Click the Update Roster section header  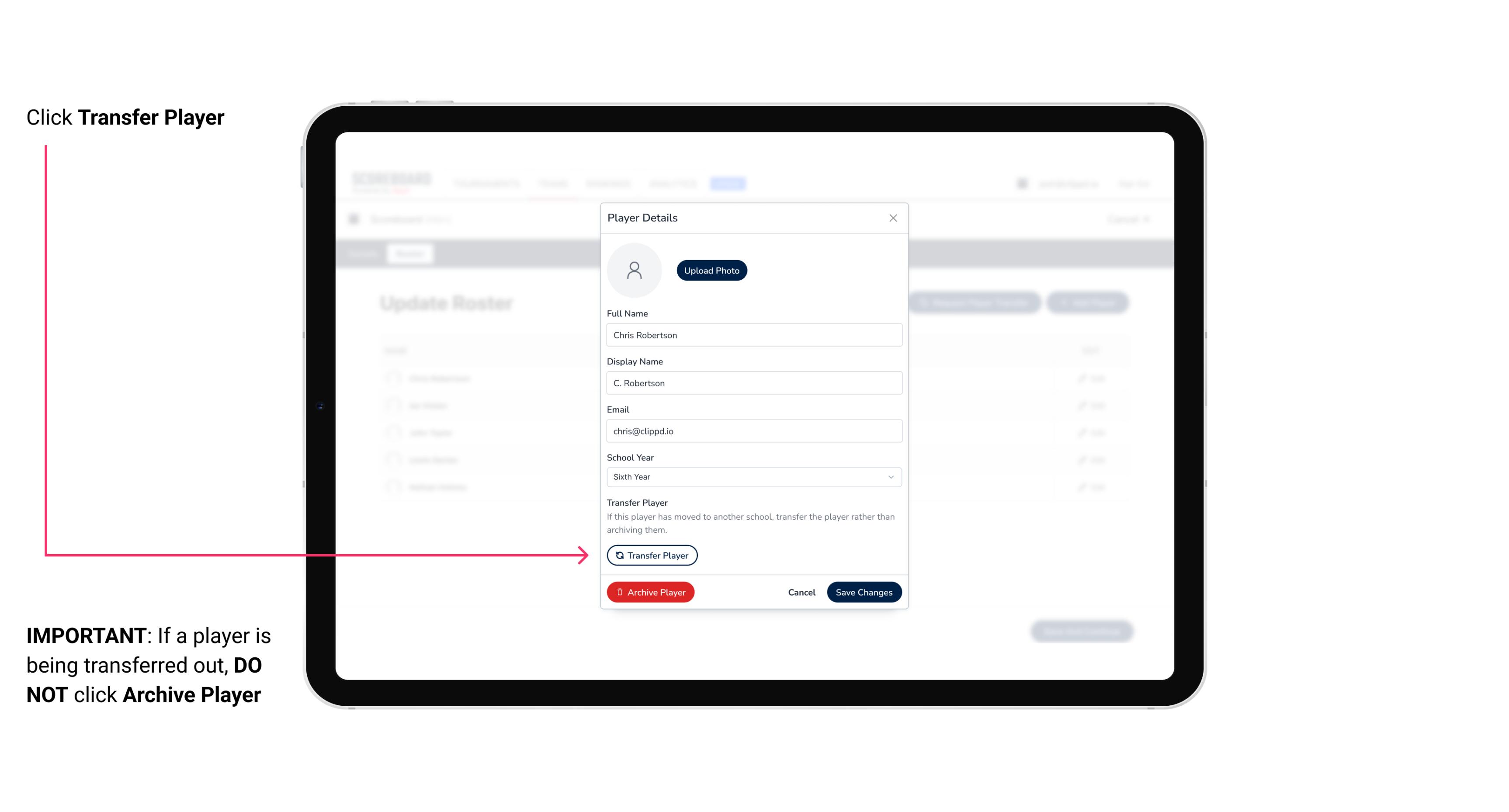(446, 303)
